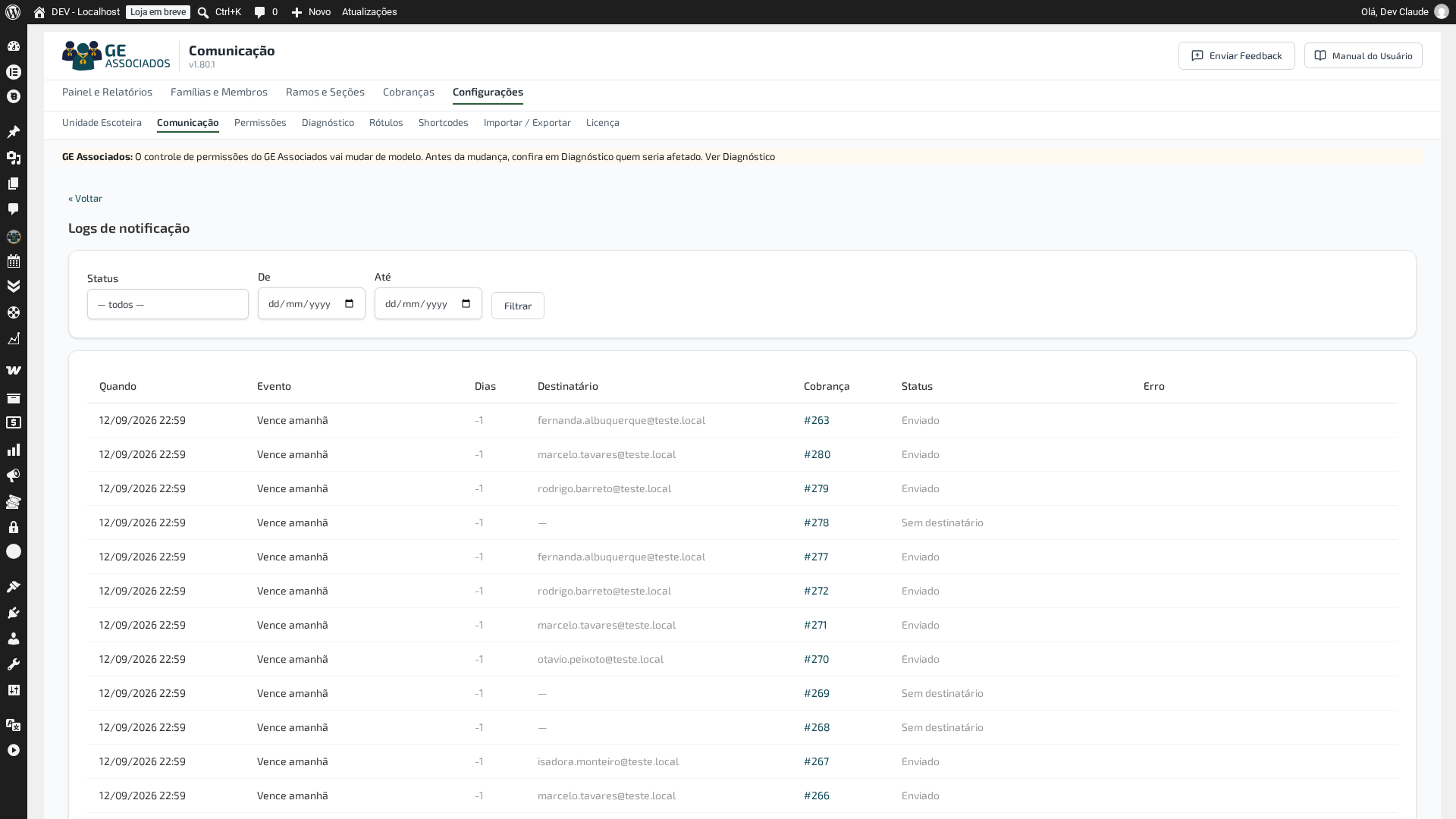Switch to the Cobranças tab
This screenshot has width=1456, height=819.
pos(409,92)
